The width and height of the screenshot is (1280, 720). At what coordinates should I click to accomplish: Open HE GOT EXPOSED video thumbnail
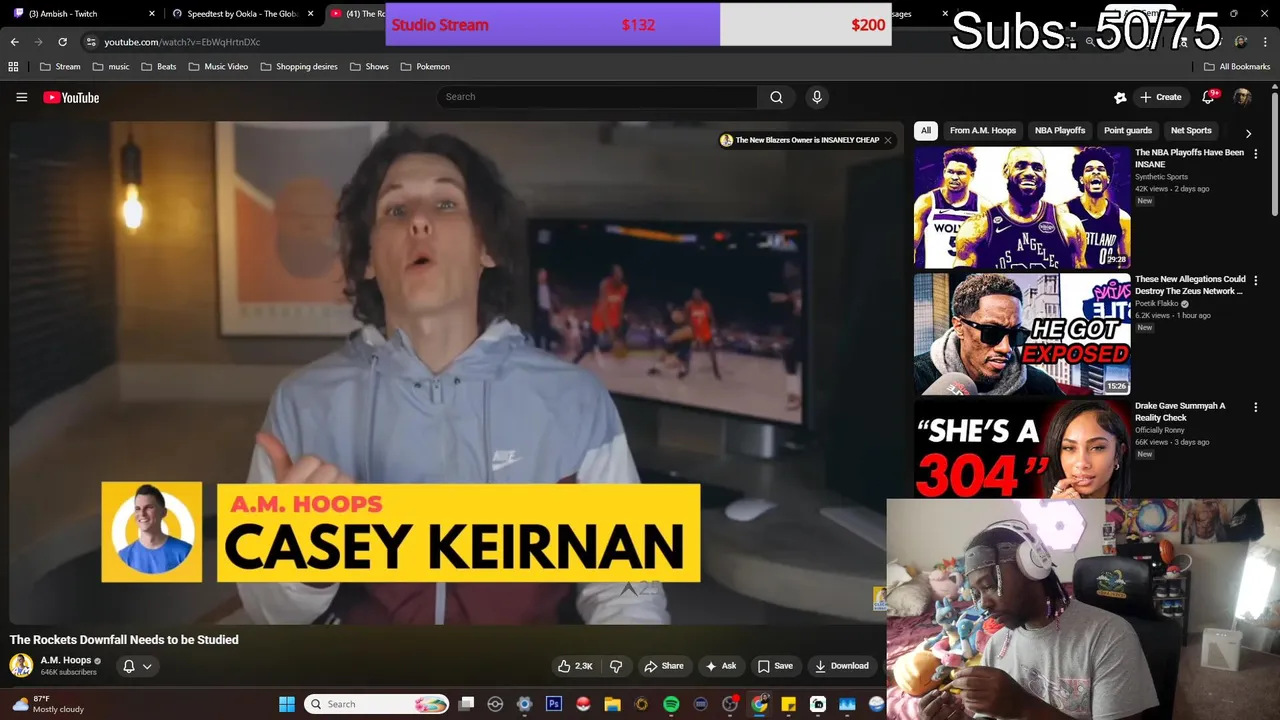click(1022, 334)
